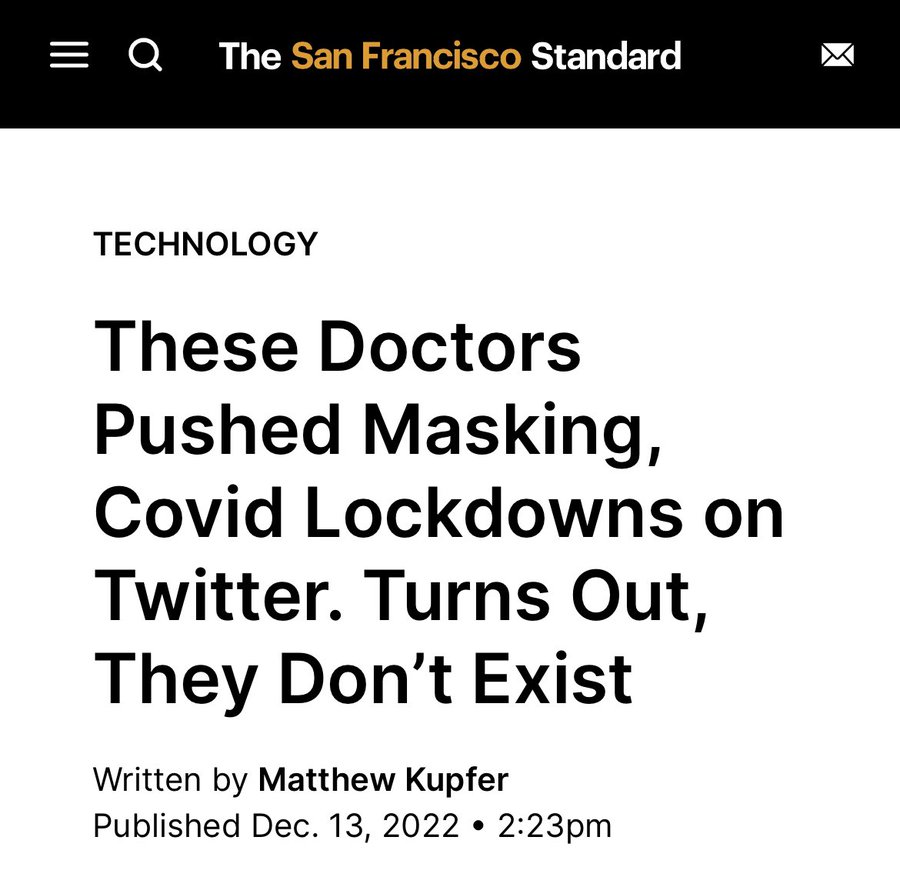The image size is (900, 887).
Task: Open the hamburger navigation menu
Action: click(69, 56)
